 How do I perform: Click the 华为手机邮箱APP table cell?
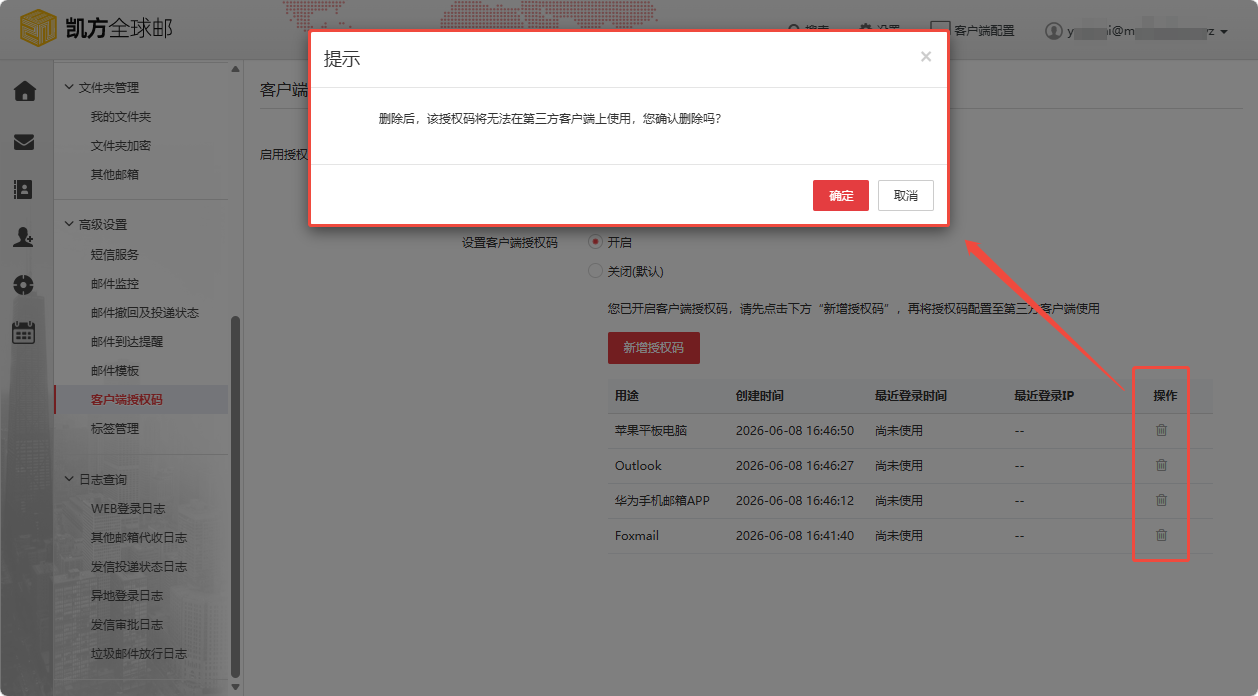[662, 501]
